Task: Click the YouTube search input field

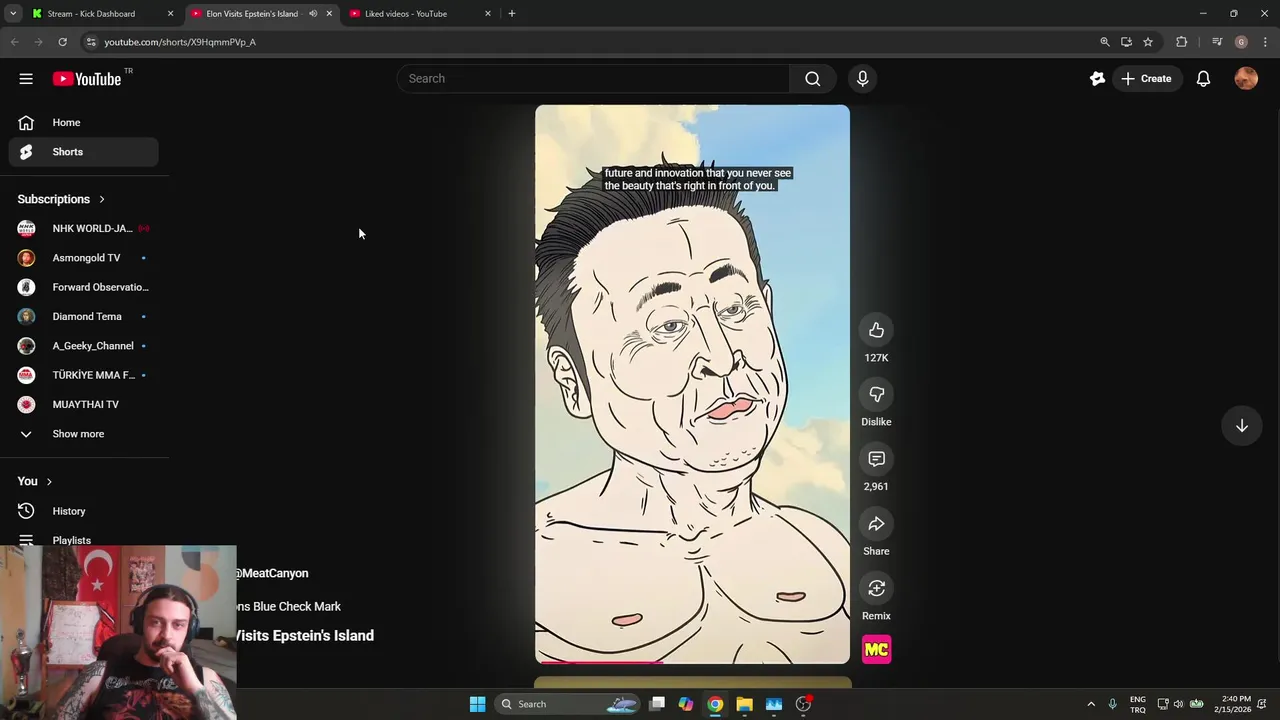Action: [593, 79]
